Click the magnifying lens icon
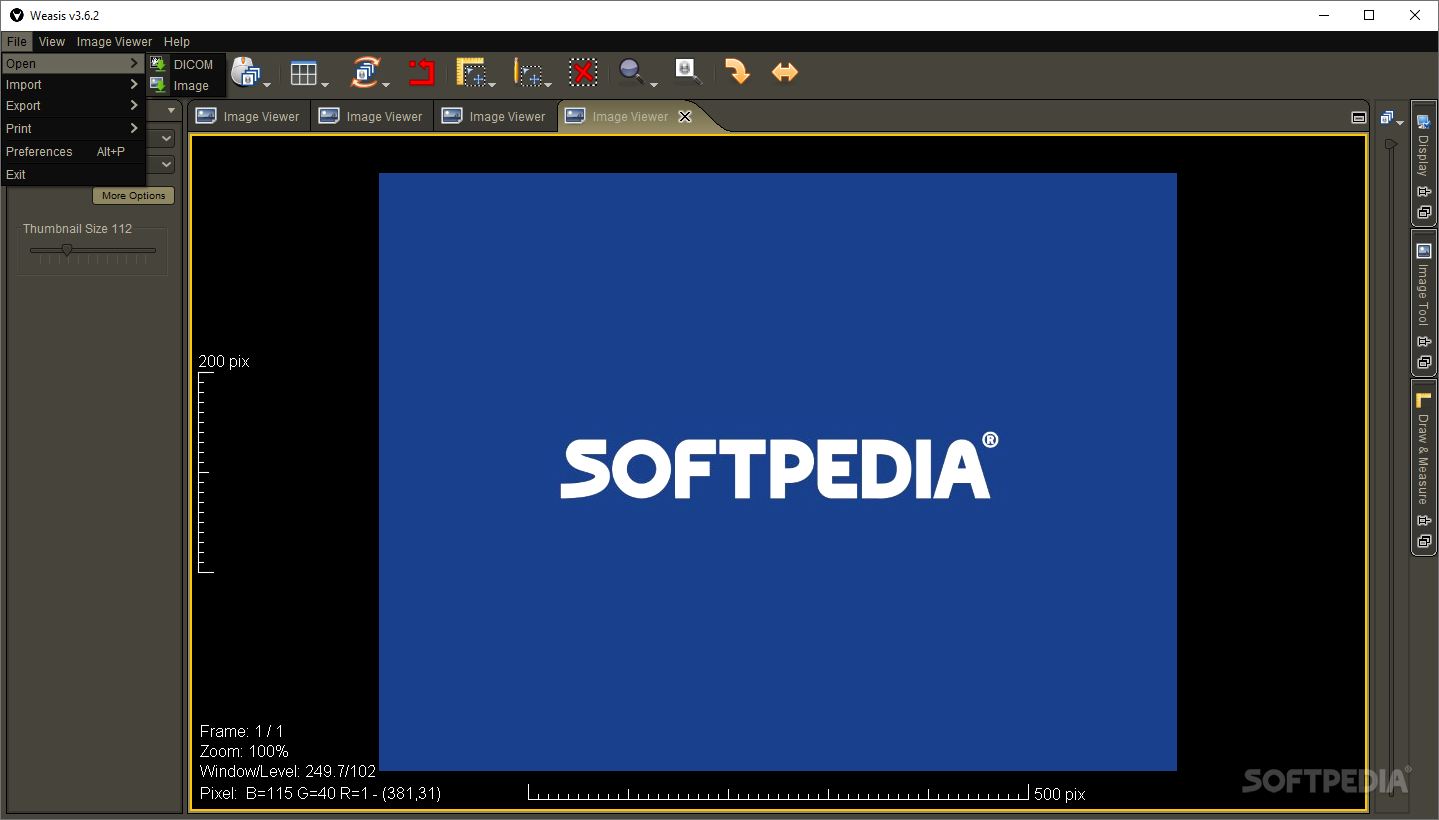1439x820 pixels. point(688,72)
